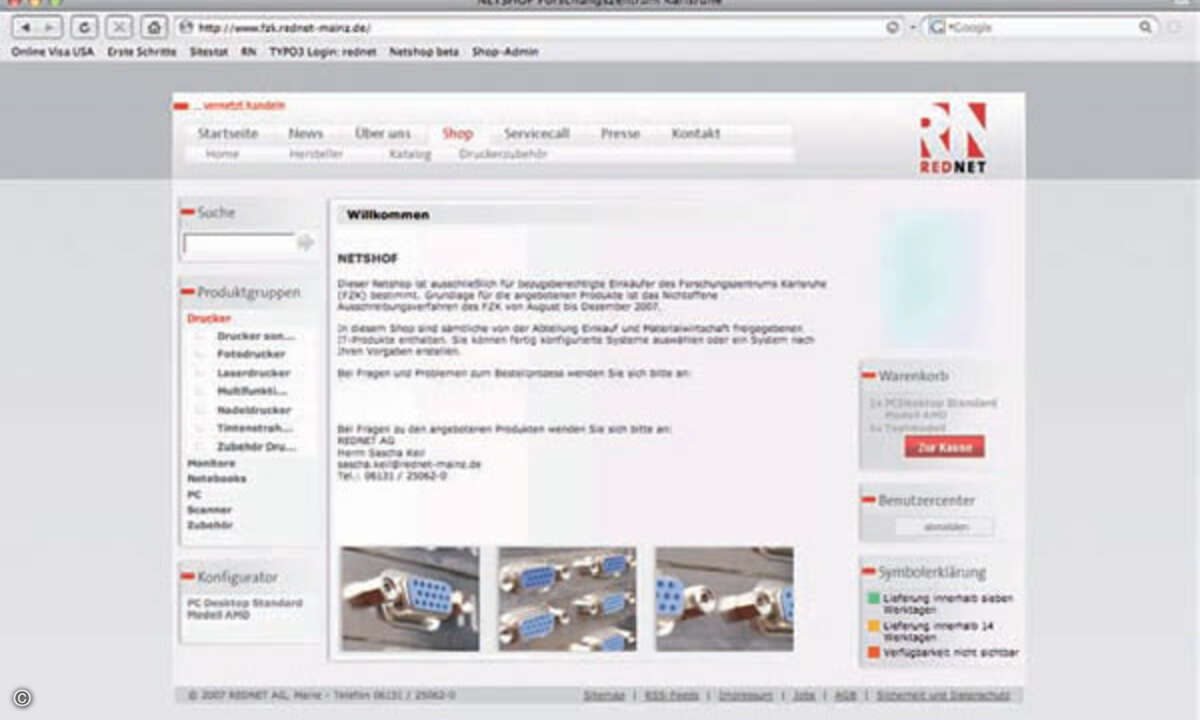Open the 'Sitestat' bookmark
The height and width of the screenshot is (720, 1200).
click(x=209, y=52)
